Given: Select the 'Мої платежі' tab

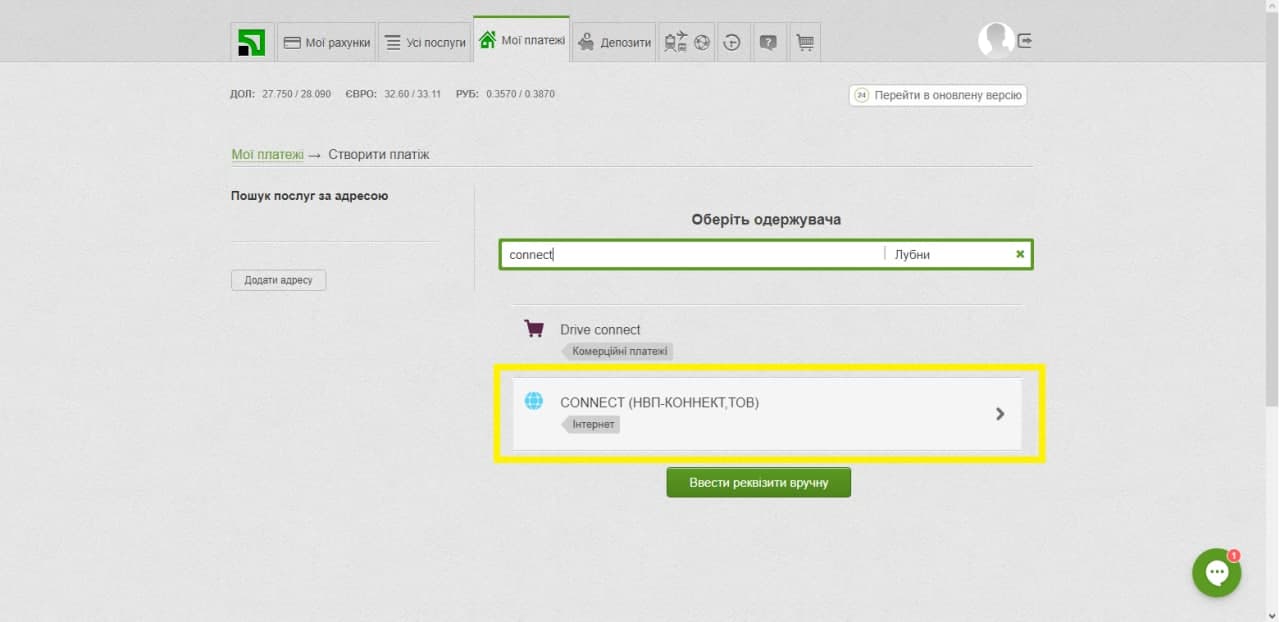Looking at the screenshot, I should click(522, 40).
